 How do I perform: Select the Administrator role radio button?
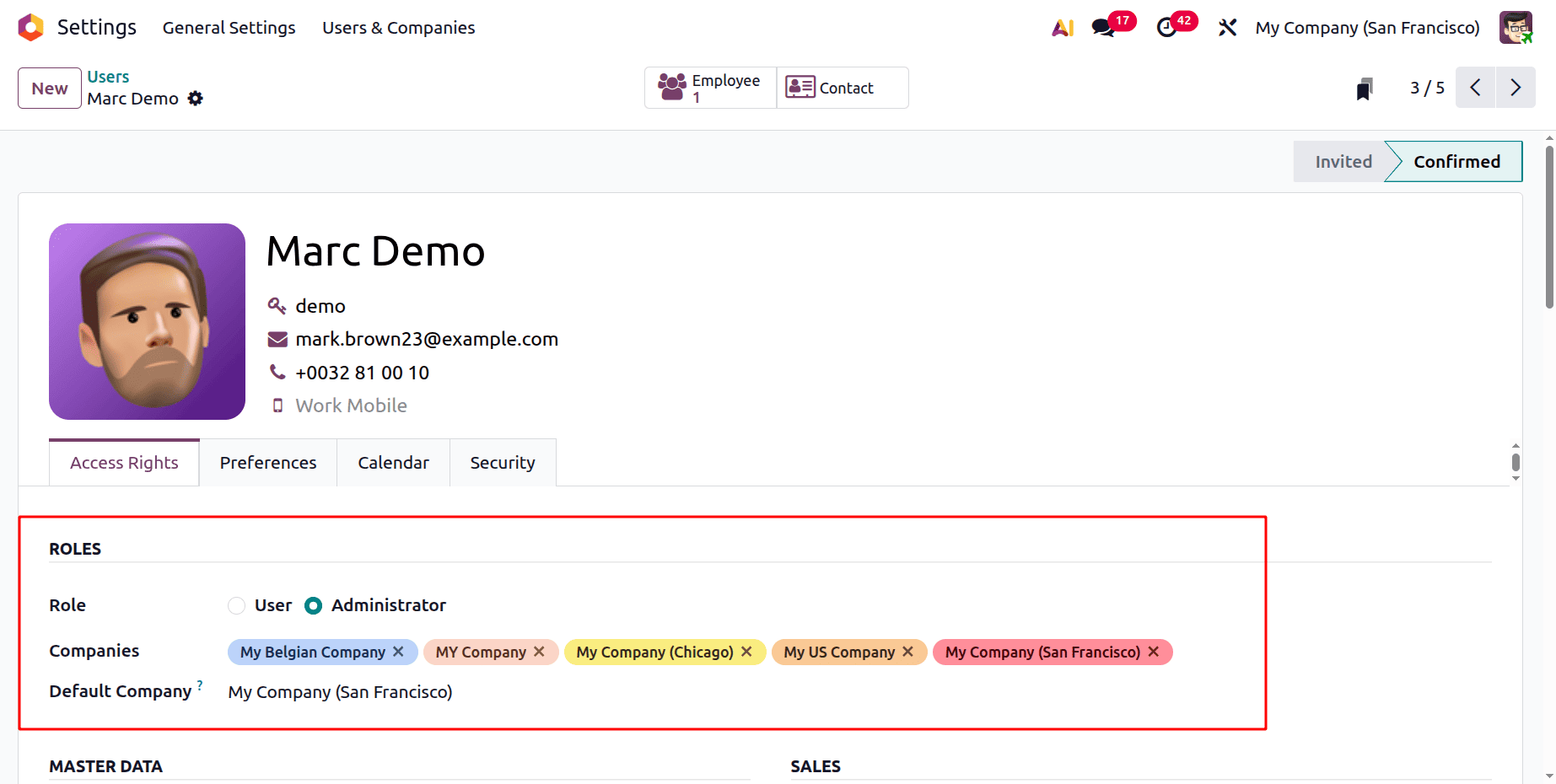[313, 605]
